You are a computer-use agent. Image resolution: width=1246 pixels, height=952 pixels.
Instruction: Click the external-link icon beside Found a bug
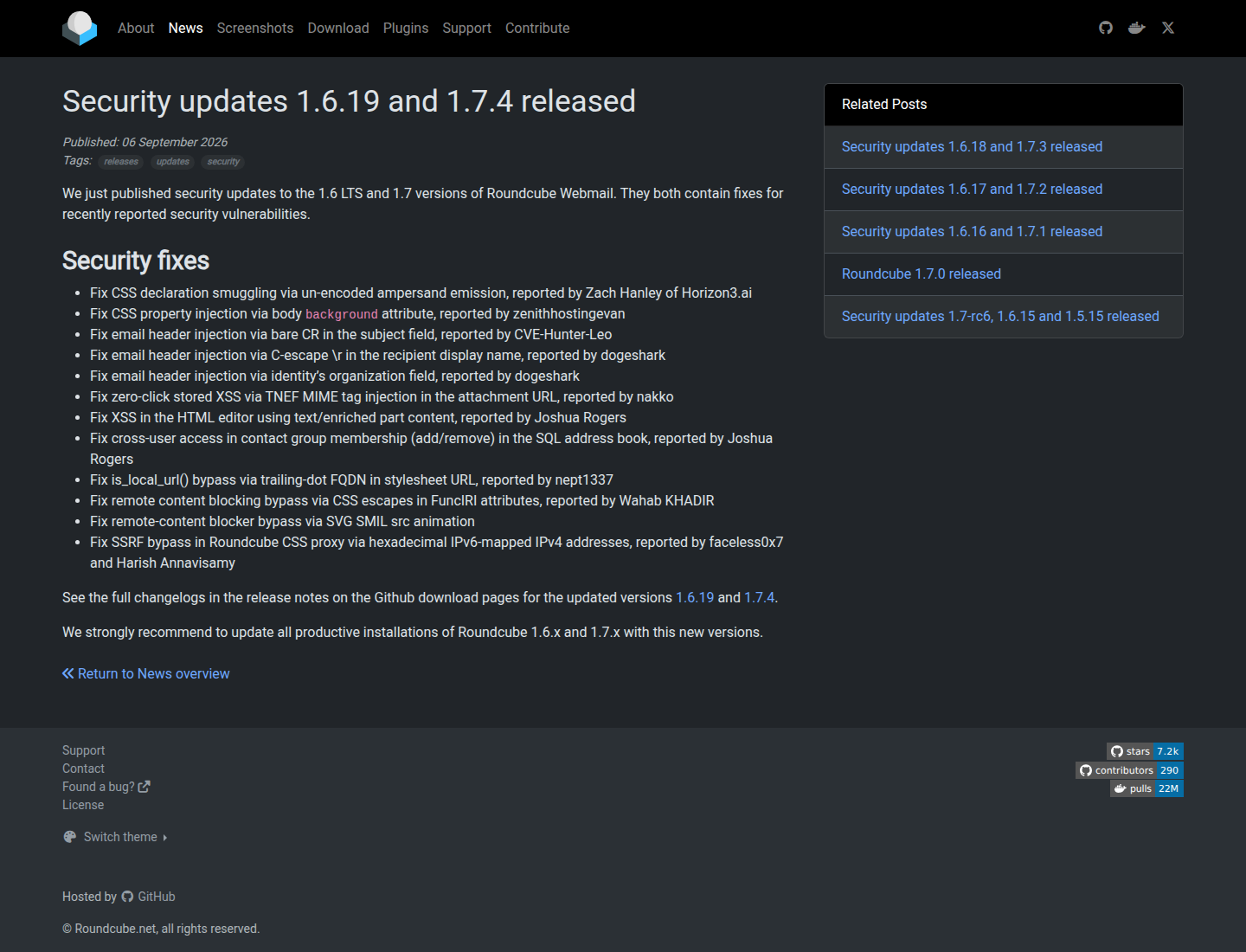coord(144,787)
